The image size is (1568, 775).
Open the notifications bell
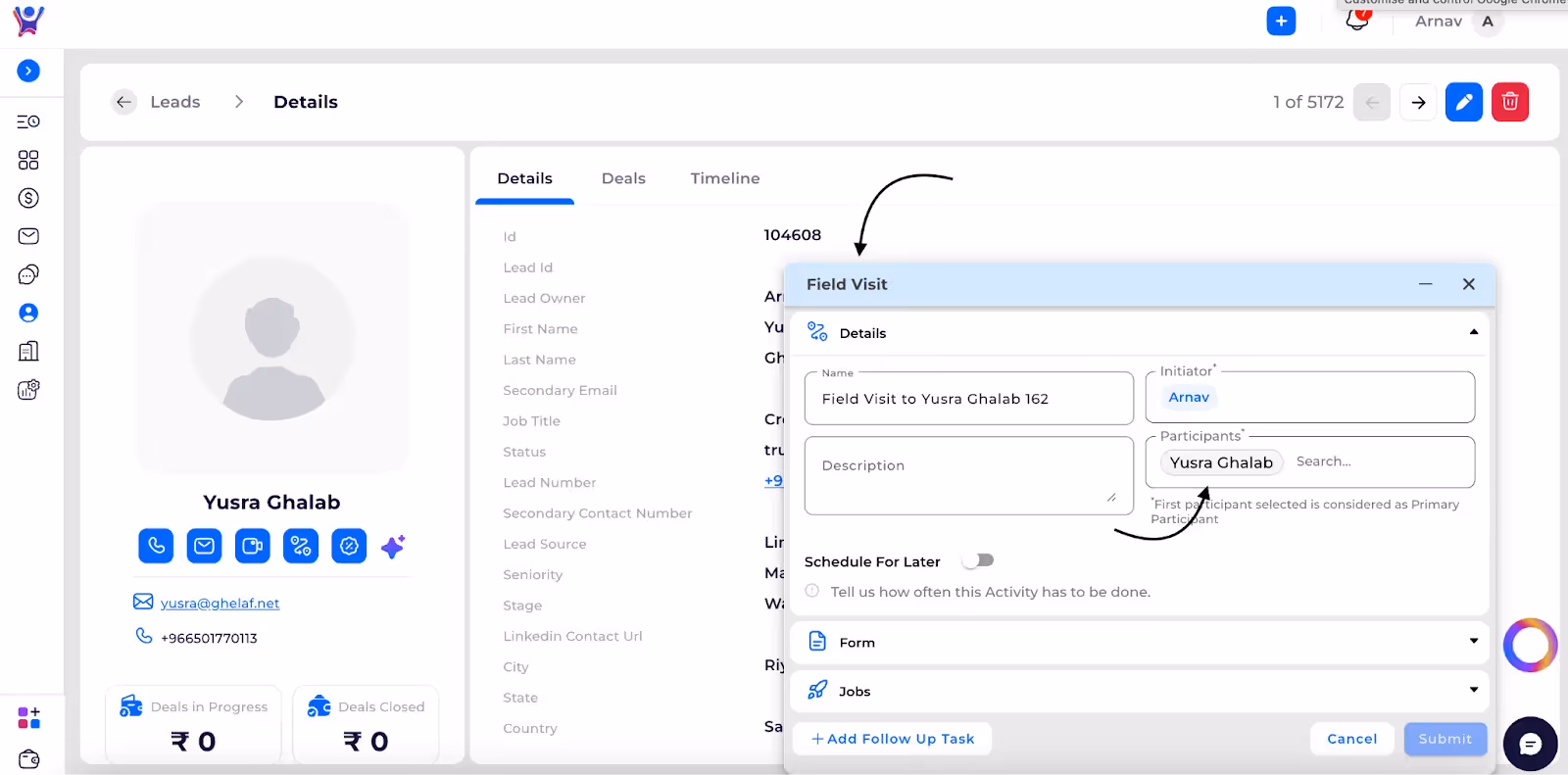tap(1357, 19)
